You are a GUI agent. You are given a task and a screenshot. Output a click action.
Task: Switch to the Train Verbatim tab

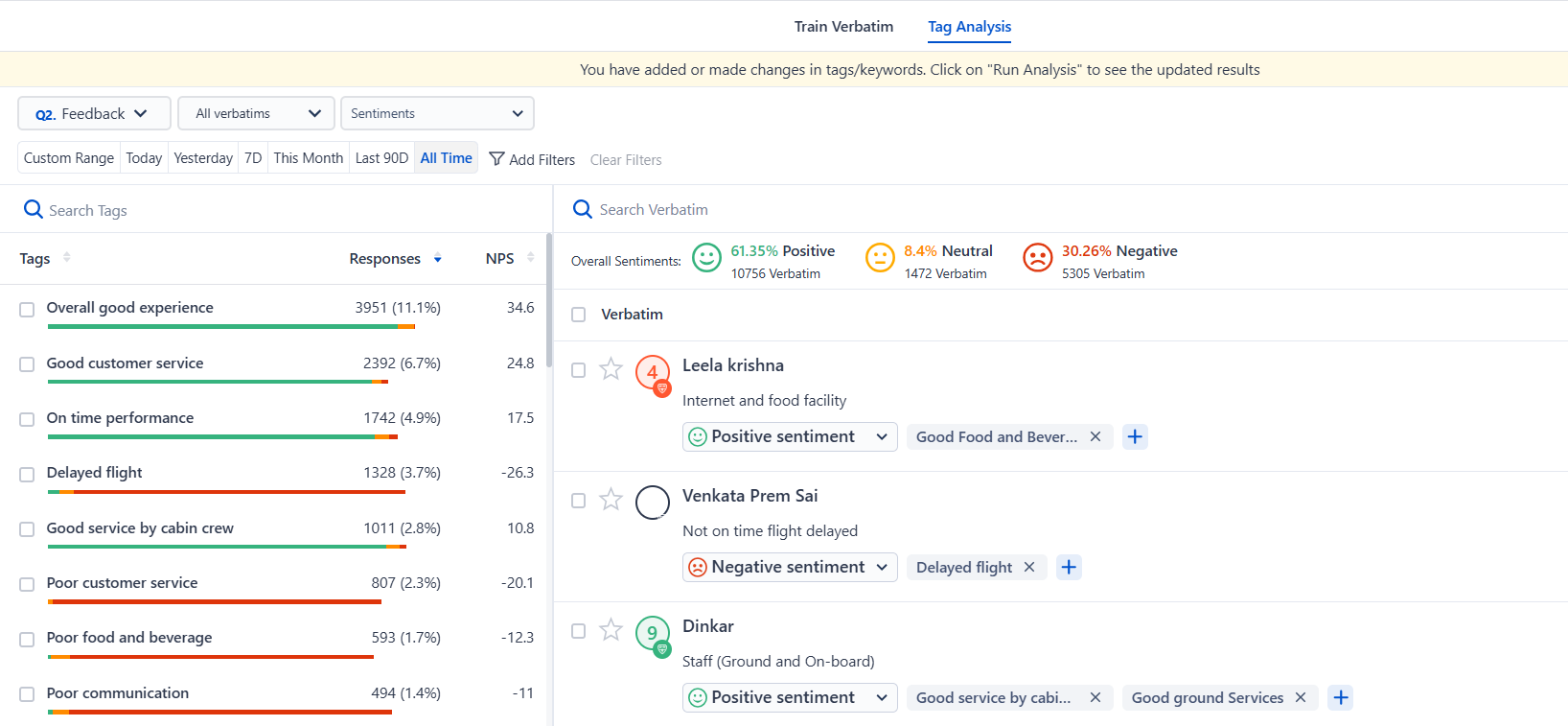click(843, 27)
